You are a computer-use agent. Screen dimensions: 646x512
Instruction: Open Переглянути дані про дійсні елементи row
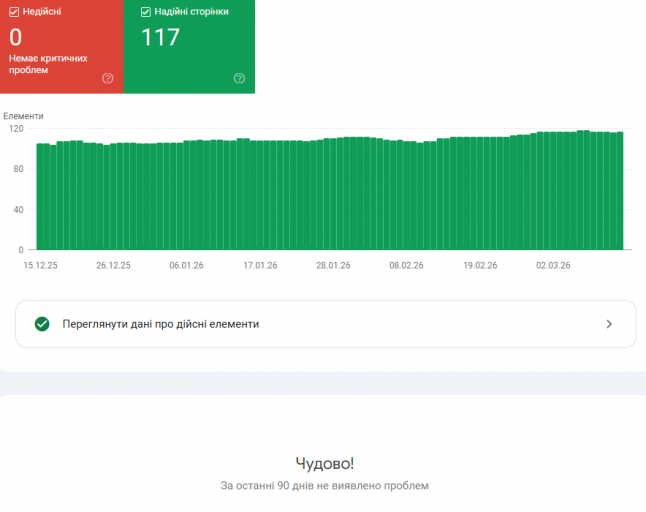[325, 324]
